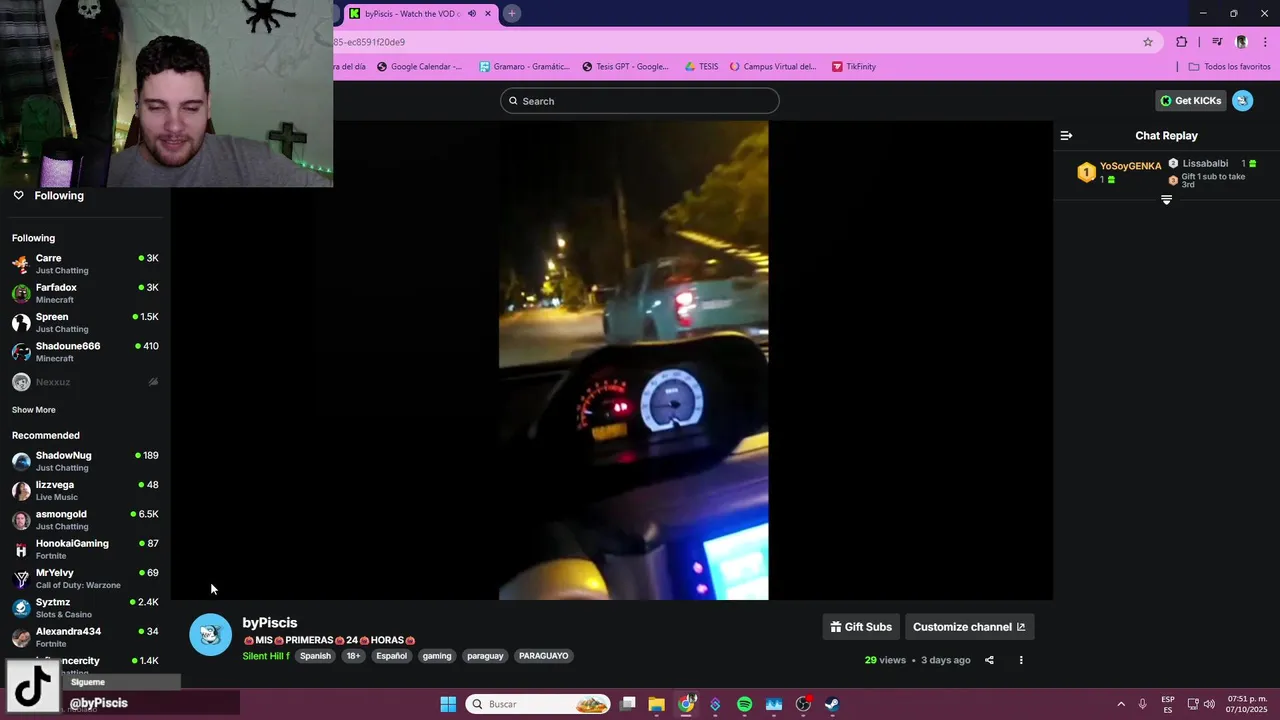Open volume control in system tray
1280x720 pixels.
[1209, 704]
